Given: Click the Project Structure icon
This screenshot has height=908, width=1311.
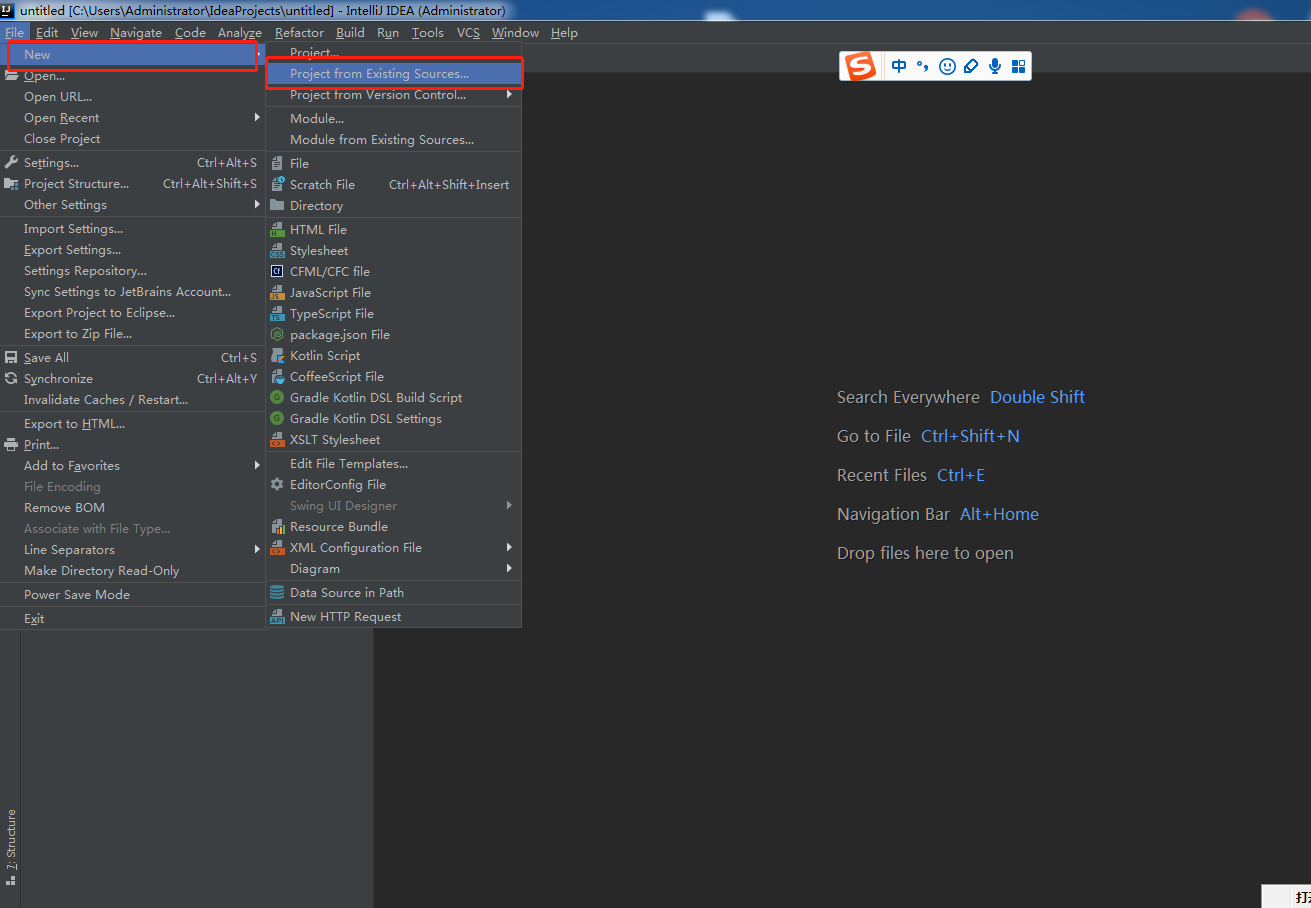Looking at the screenshot, I should pyautogui.click(x=12, y=184).
